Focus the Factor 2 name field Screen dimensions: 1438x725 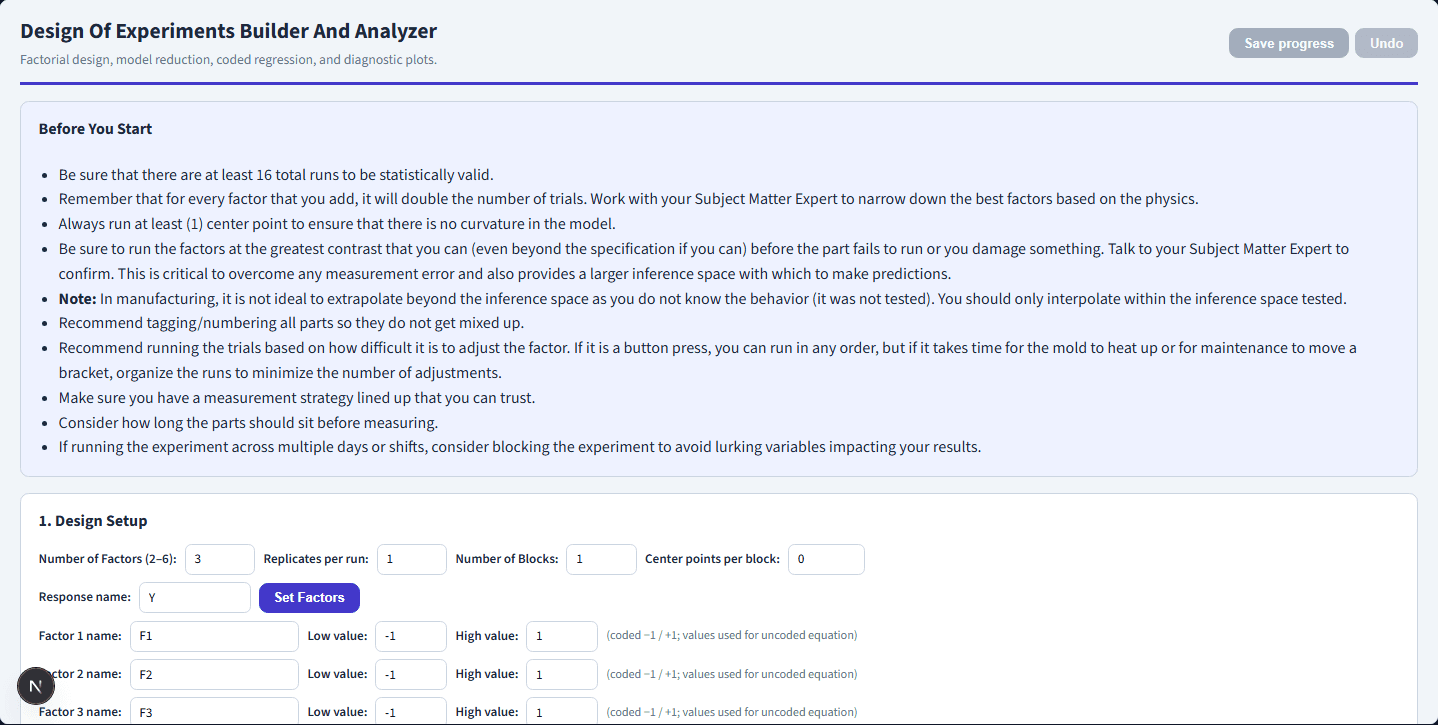coord(214,674)
